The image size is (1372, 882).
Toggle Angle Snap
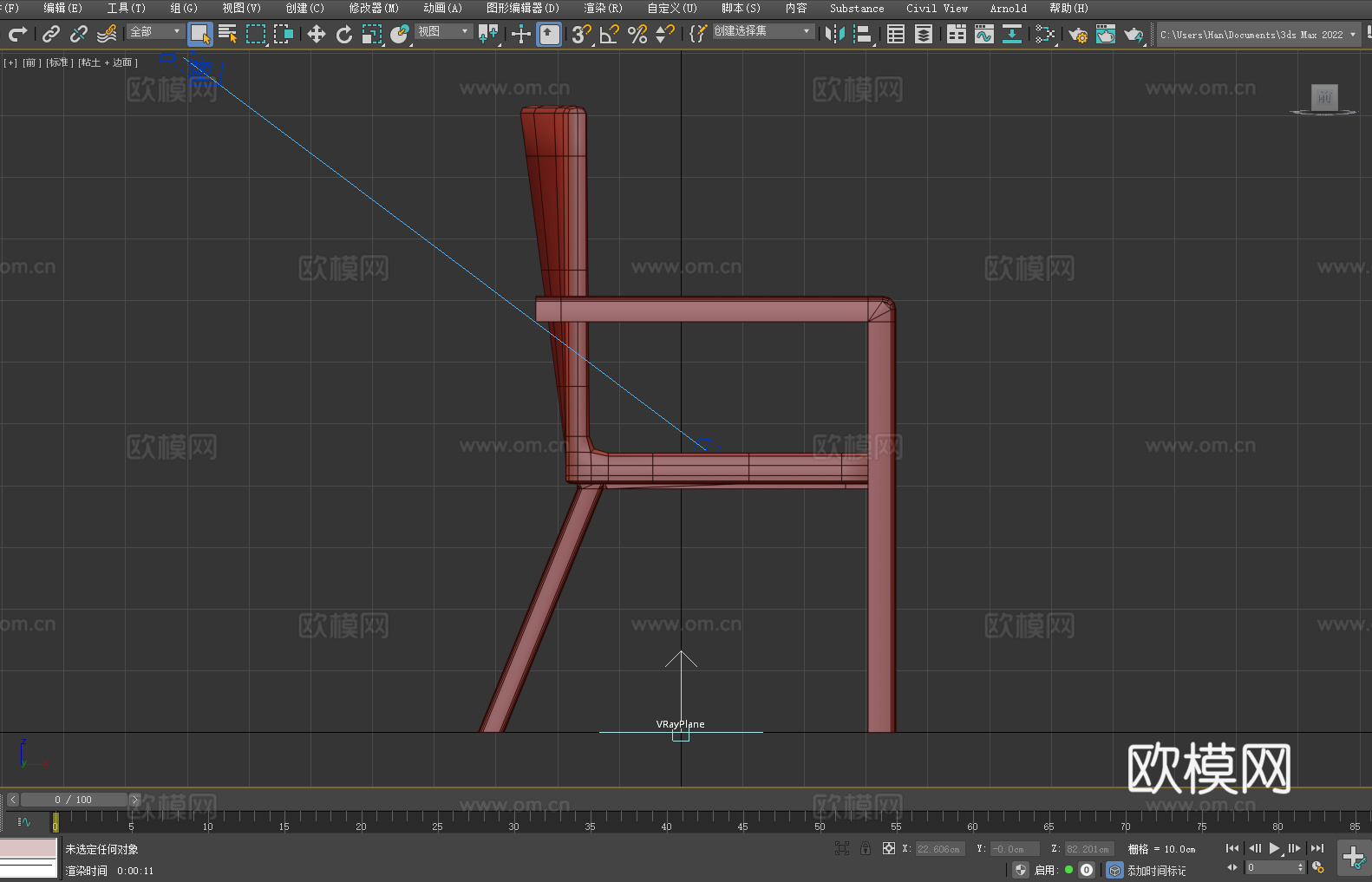(610, 34)
